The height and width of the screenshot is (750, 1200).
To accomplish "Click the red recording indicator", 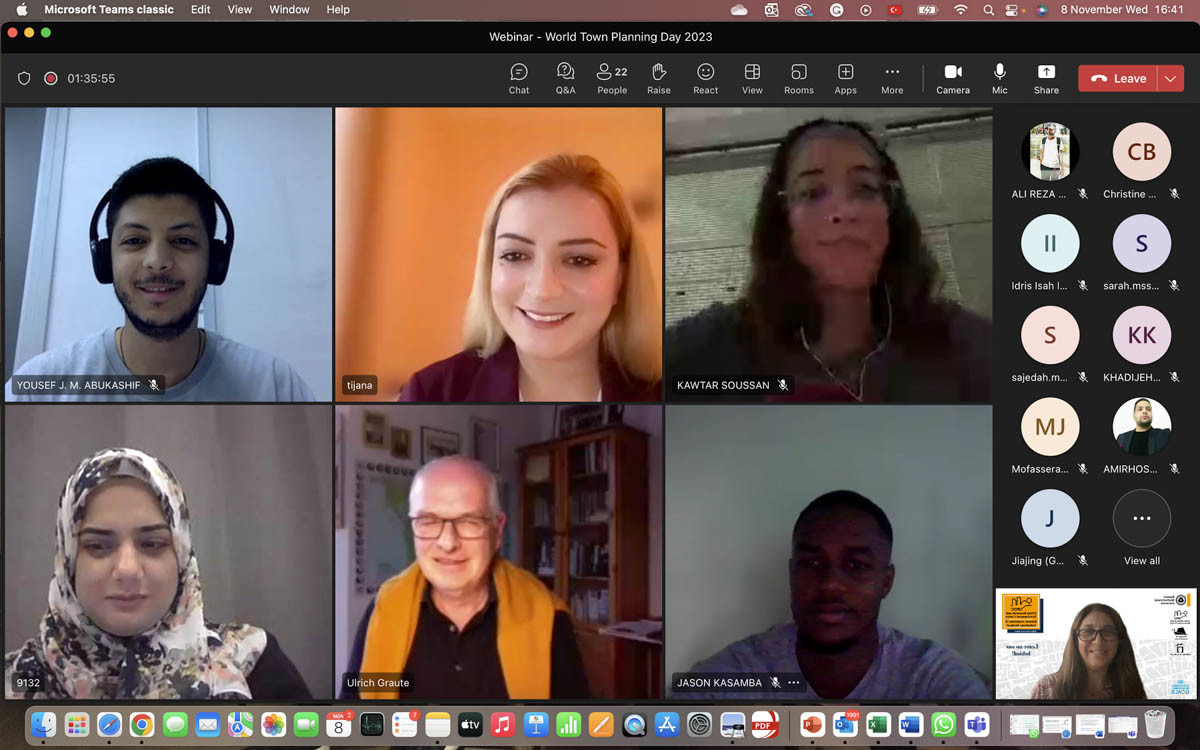I will click(x=51, y=79).
